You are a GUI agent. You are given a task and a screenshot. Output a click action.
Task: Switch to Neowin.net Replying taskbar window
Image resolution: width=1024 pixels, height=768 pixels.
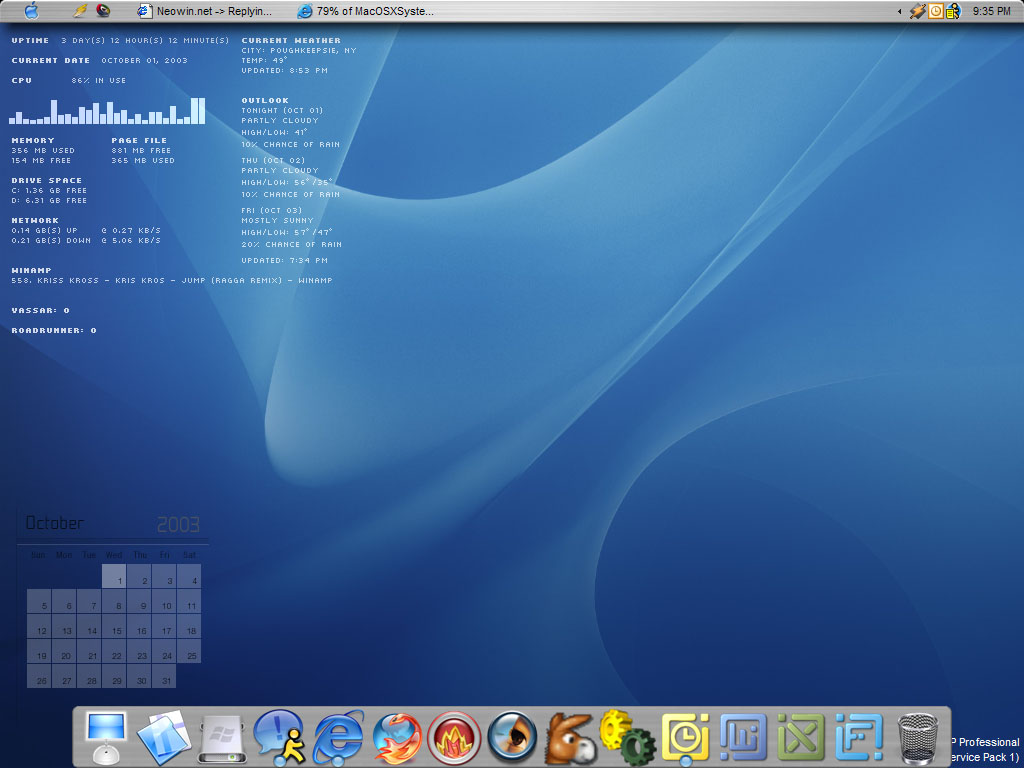(x=206, y=11)
